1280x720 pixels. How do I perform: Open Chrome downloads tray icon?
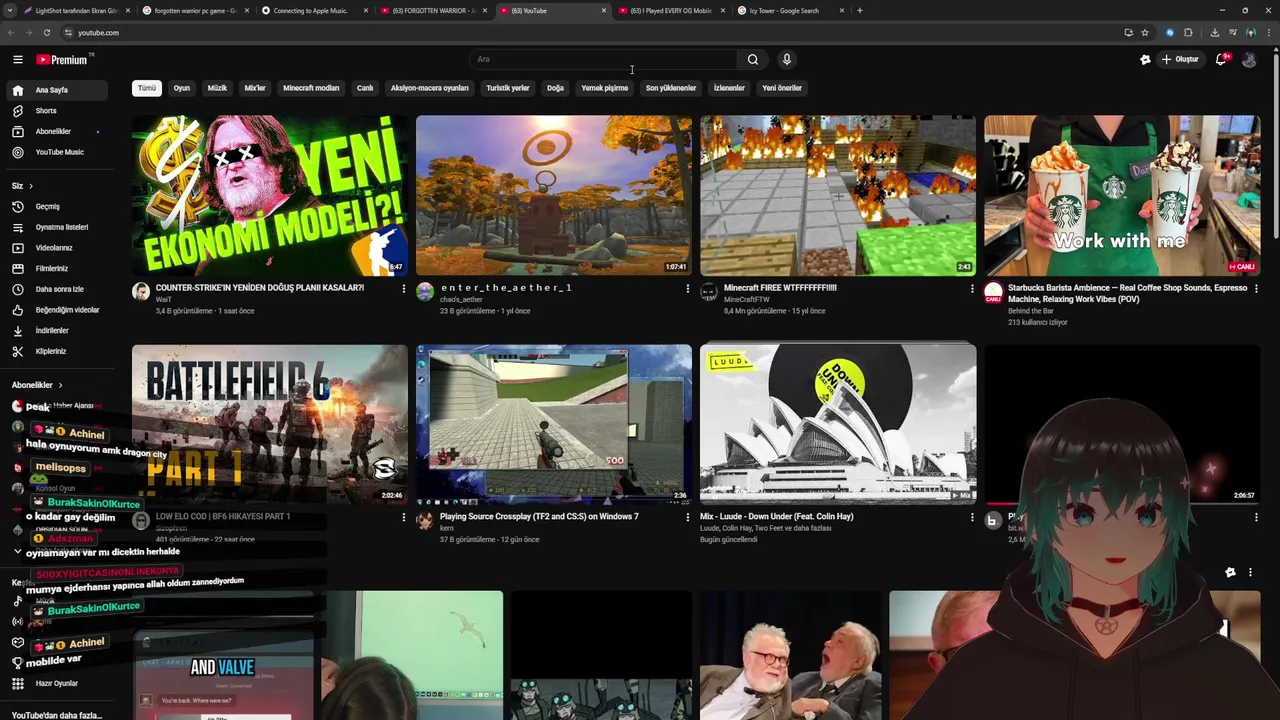coord(1215,33)
